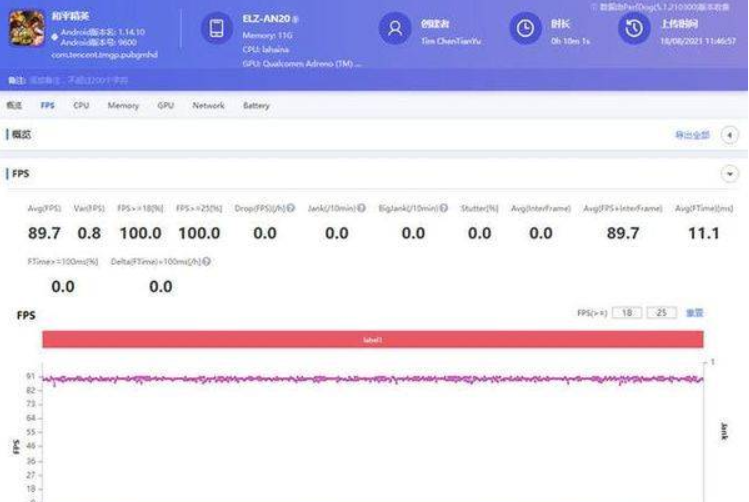Click the game app thumbnail icon
The width and height of the screenshot is (749, 502).
[27, 29]
